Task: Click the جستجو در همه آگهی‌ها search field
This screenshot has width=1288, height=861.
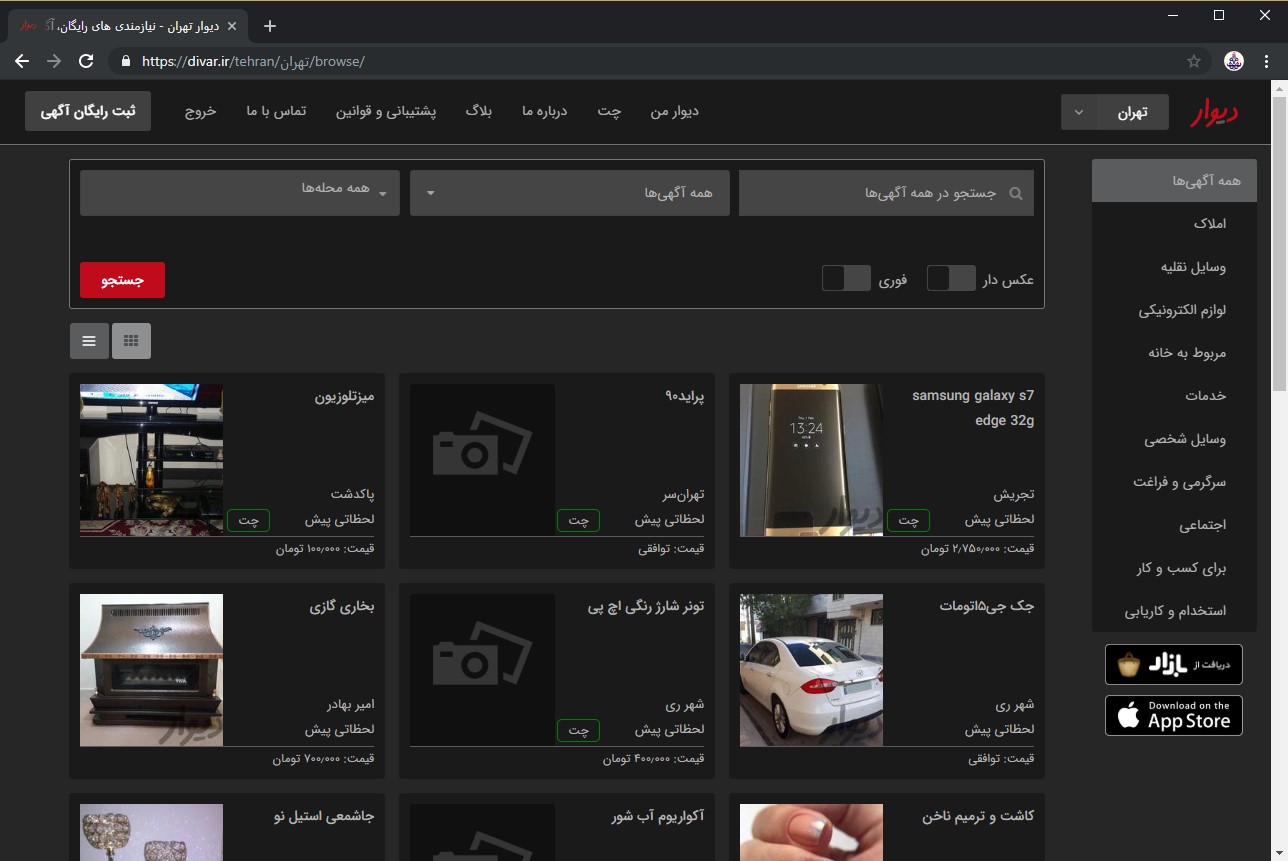Action: coord(886,193)
